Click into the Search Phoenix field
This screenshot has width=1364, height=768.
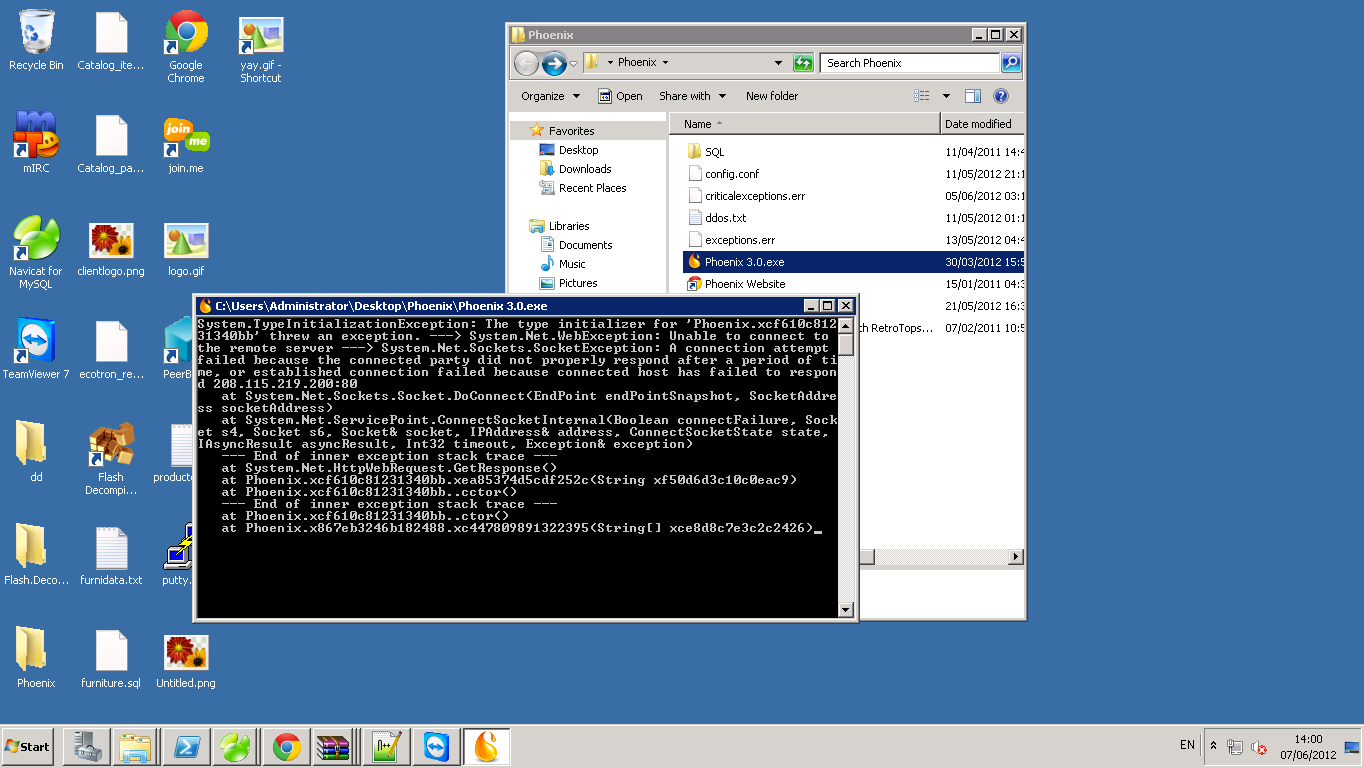pyautogui.click(x=910, y=63)
